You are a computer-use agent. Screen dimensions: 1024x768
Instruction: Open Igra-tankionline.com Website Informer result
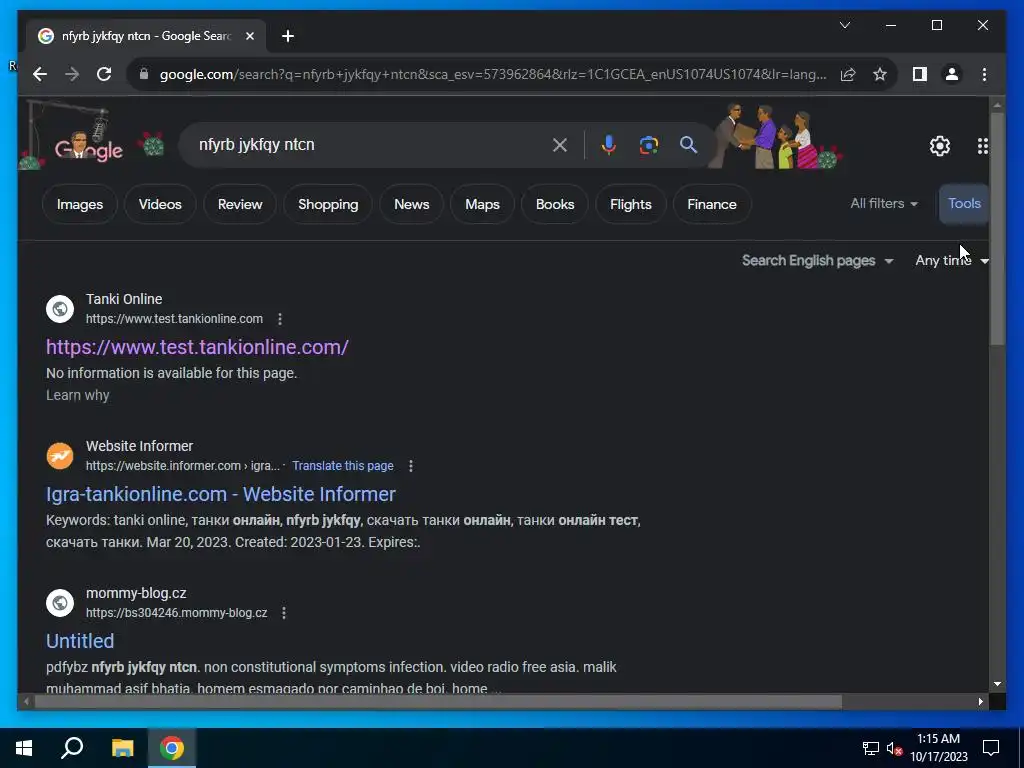[221, 494]
